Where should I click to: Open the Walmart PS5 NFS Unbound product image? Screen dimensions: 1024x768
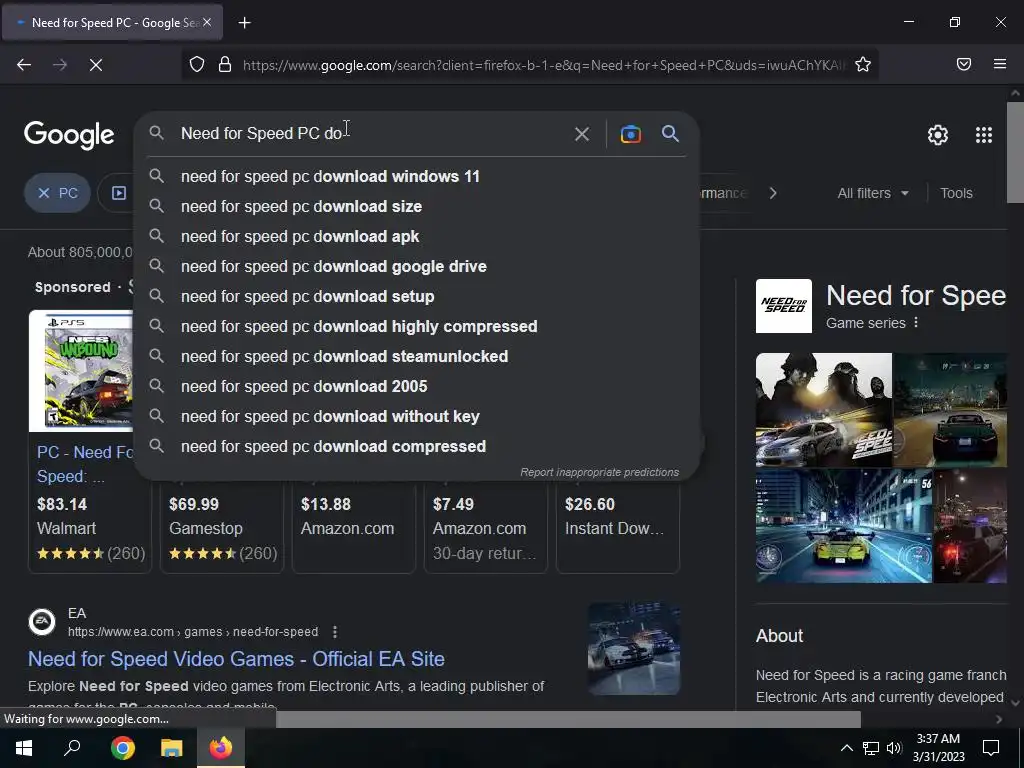82,371
